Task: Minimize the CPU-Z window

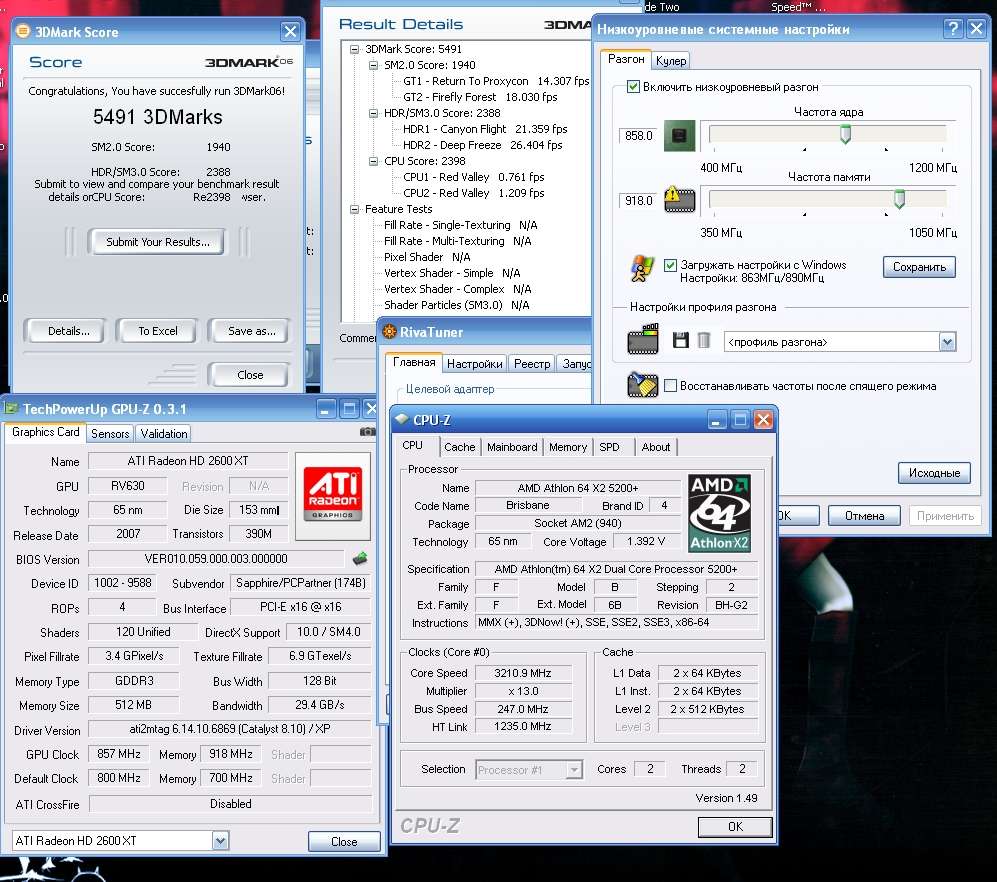Action: (x=716, y=420)
